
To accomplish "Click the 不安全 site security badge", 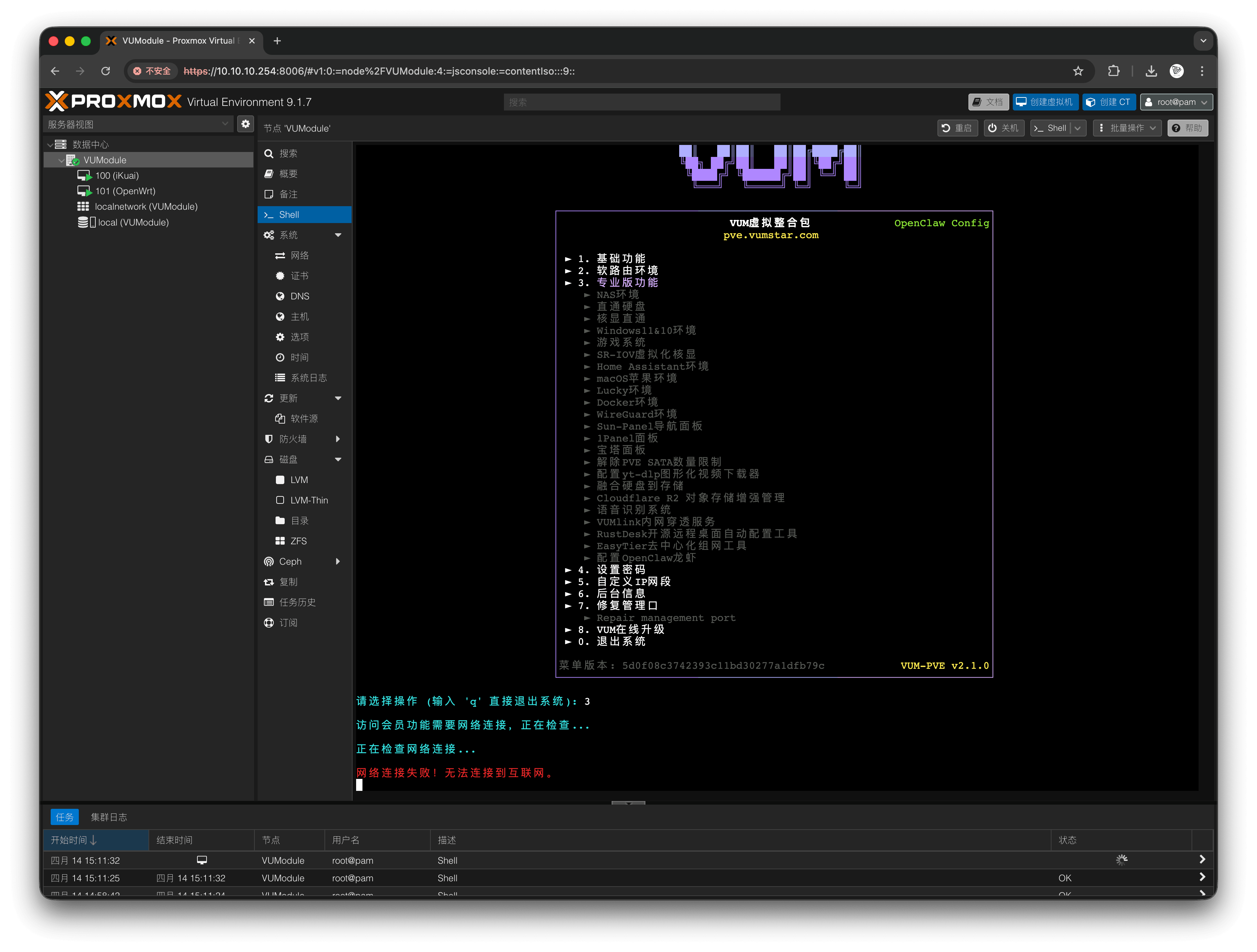I will pyautogui.click(x=152, y=71).
